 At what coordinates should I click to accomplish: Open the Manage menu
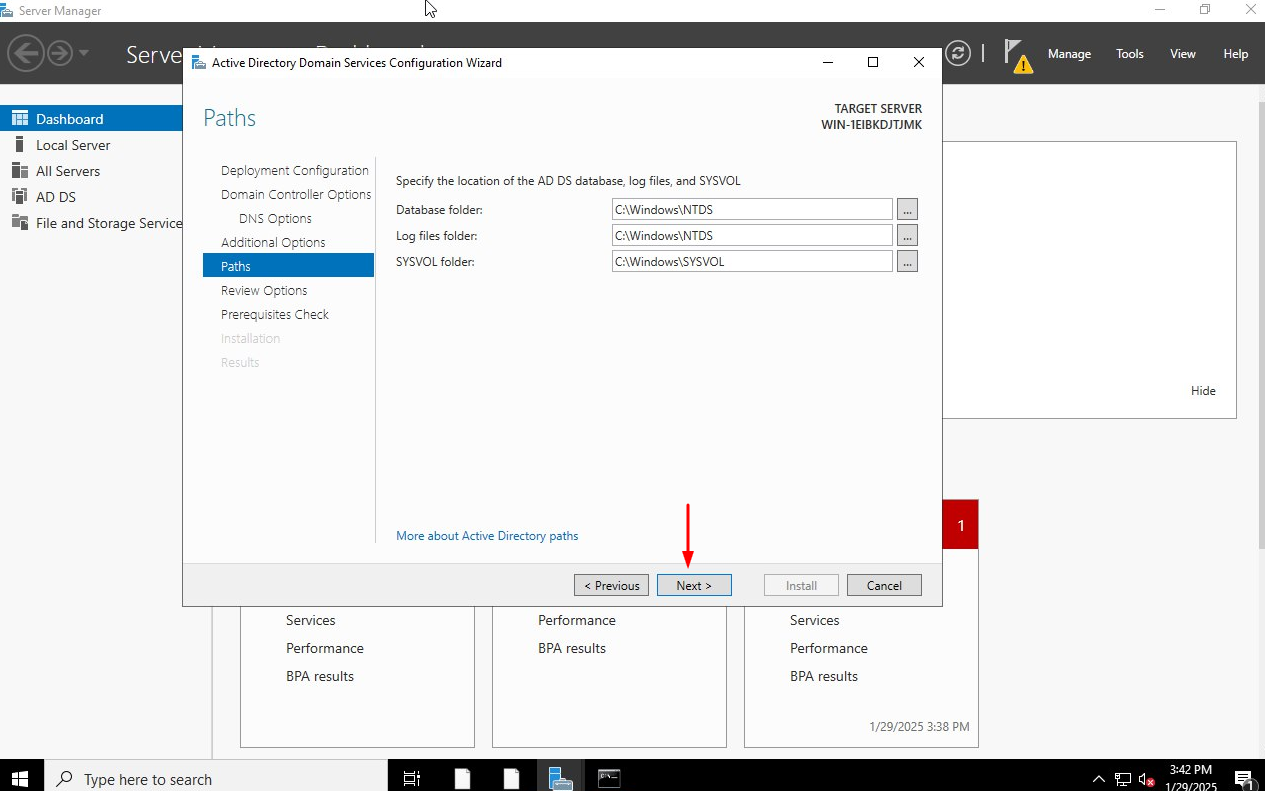coord(1069,54)
